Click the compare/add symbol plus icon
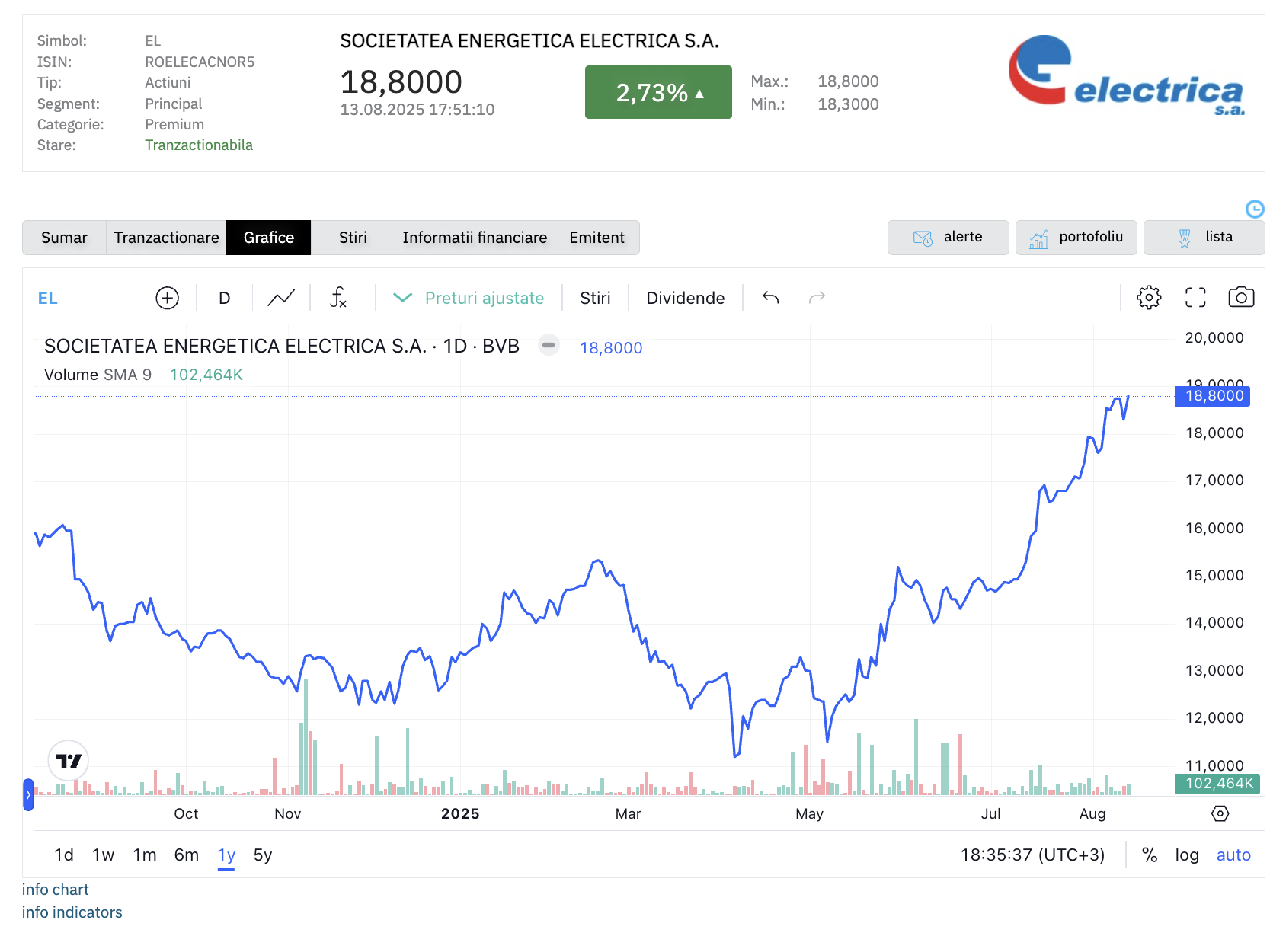Image resolution: width=1286 pixels, height=952 pixels. [x=167, y=298]
